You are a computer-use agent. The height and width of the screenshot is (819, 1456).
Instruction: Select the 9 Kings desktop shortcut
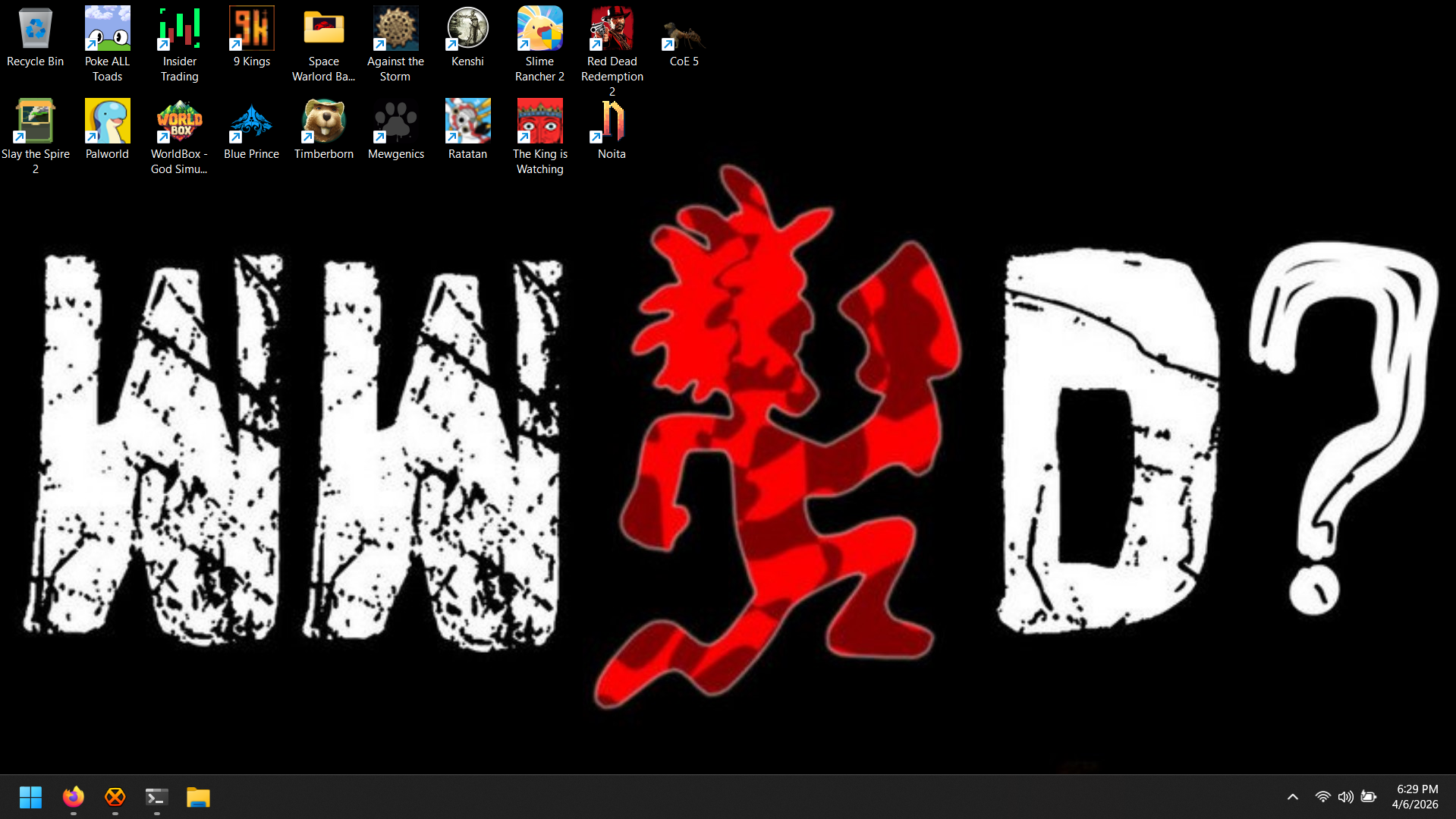251,38
